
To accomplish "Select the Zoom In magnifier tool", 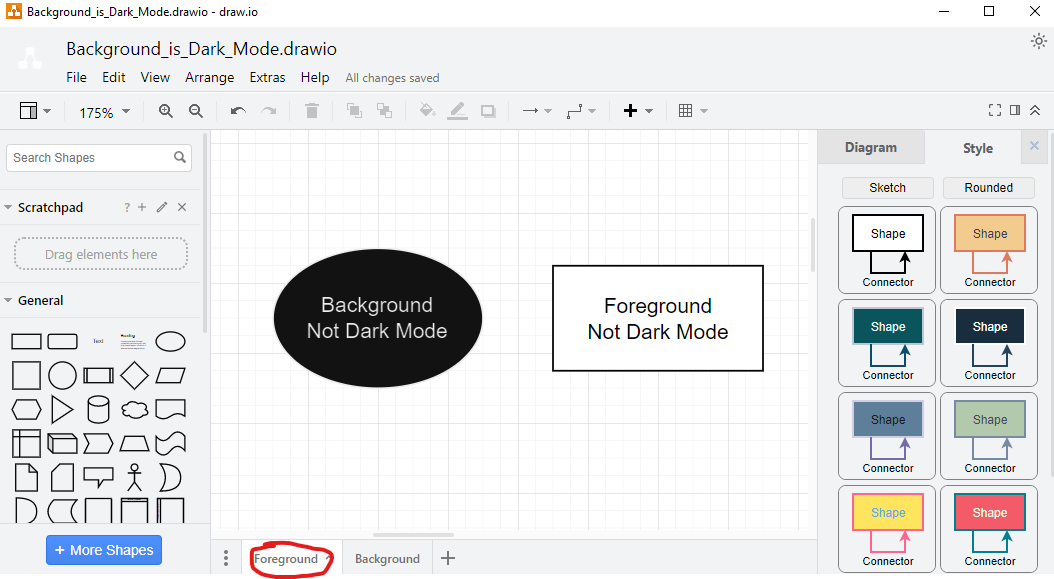I will 166,111.
